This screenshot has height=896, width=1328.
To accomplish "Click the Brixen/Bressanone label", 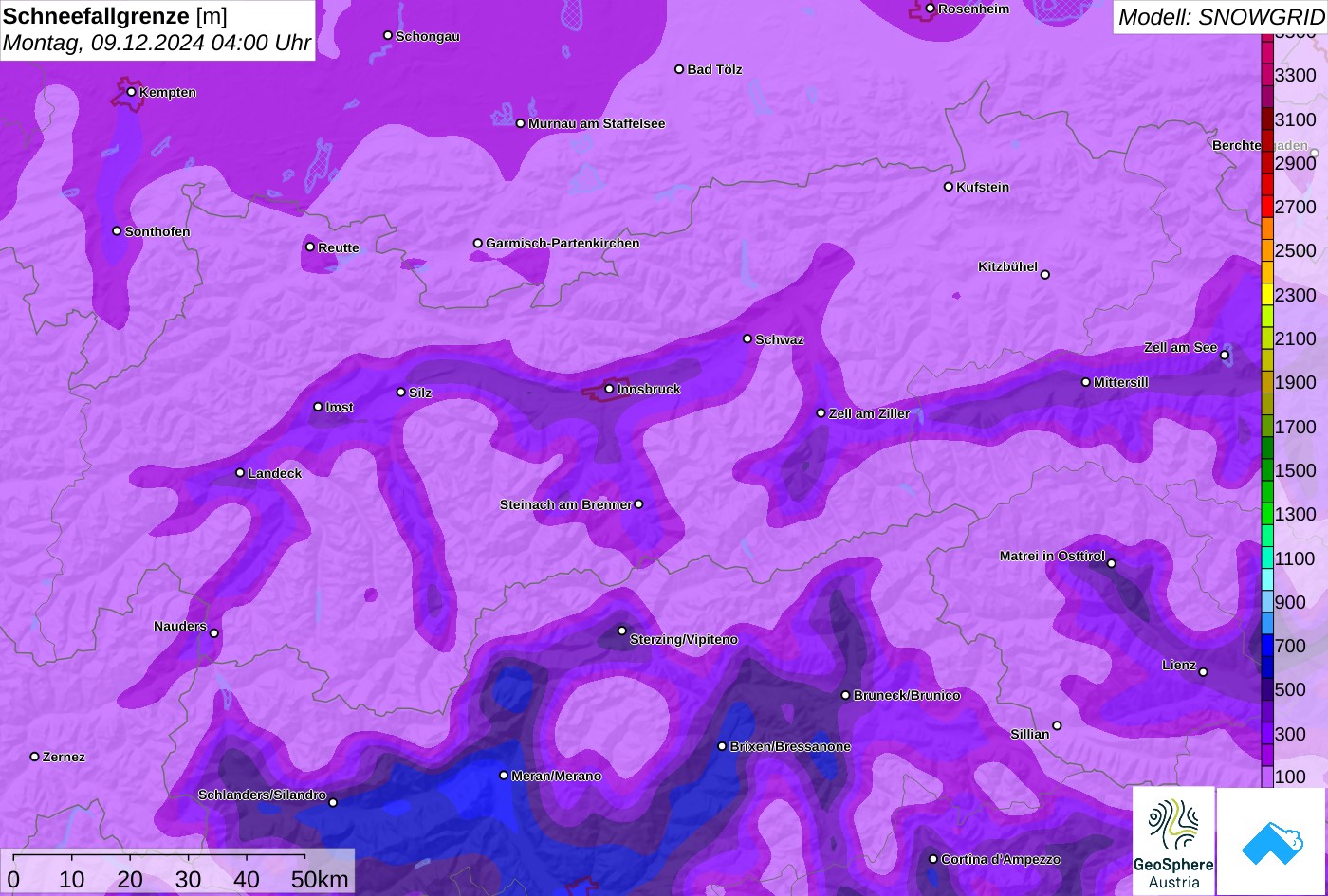I will (x=790, y=746).
